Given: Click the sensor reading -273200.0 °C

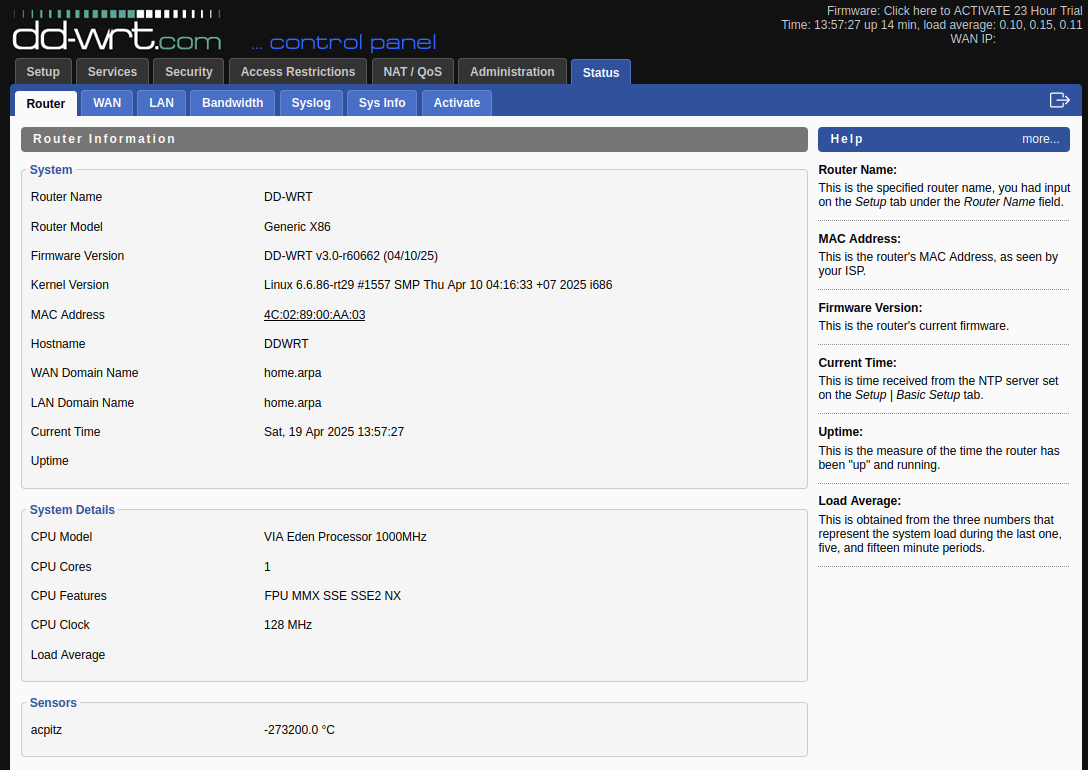Looking at the screenshot, I should click(x=299, y=730).
